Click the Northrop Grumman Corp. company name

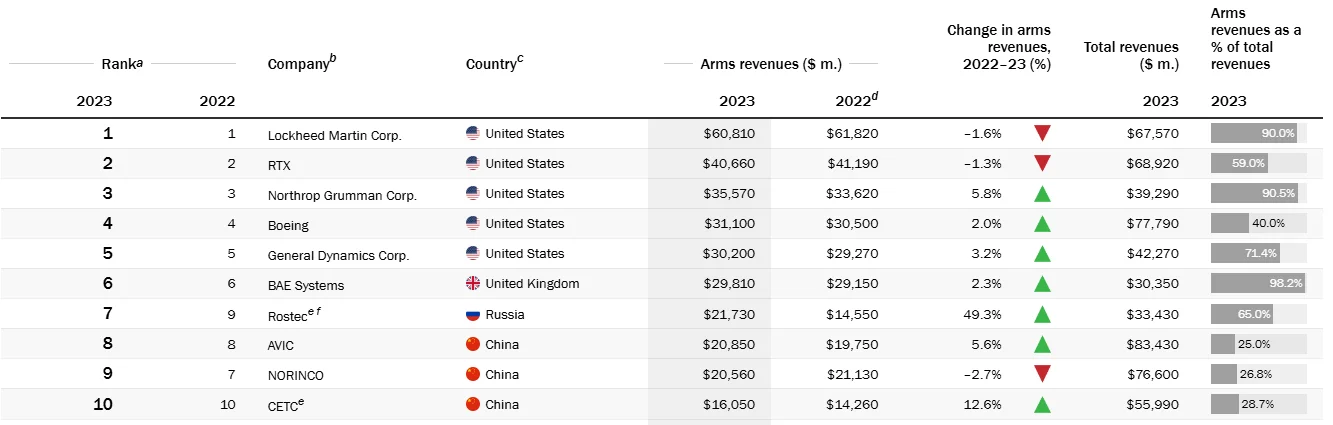342,195
